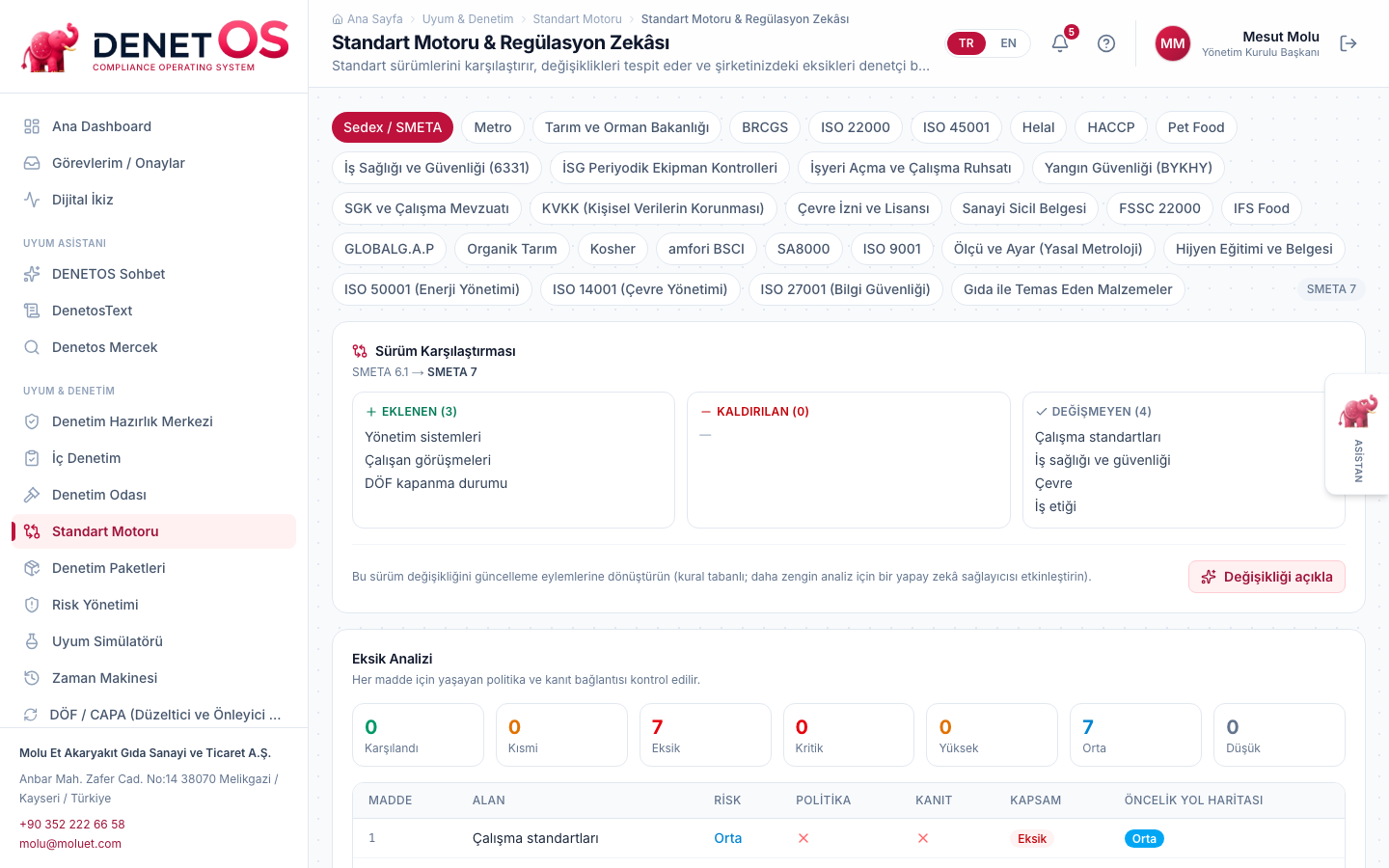The image size is (1389, 868).
Task: Click the Dijital İkiz pulse icon
Action: click(x=32, y=200)
